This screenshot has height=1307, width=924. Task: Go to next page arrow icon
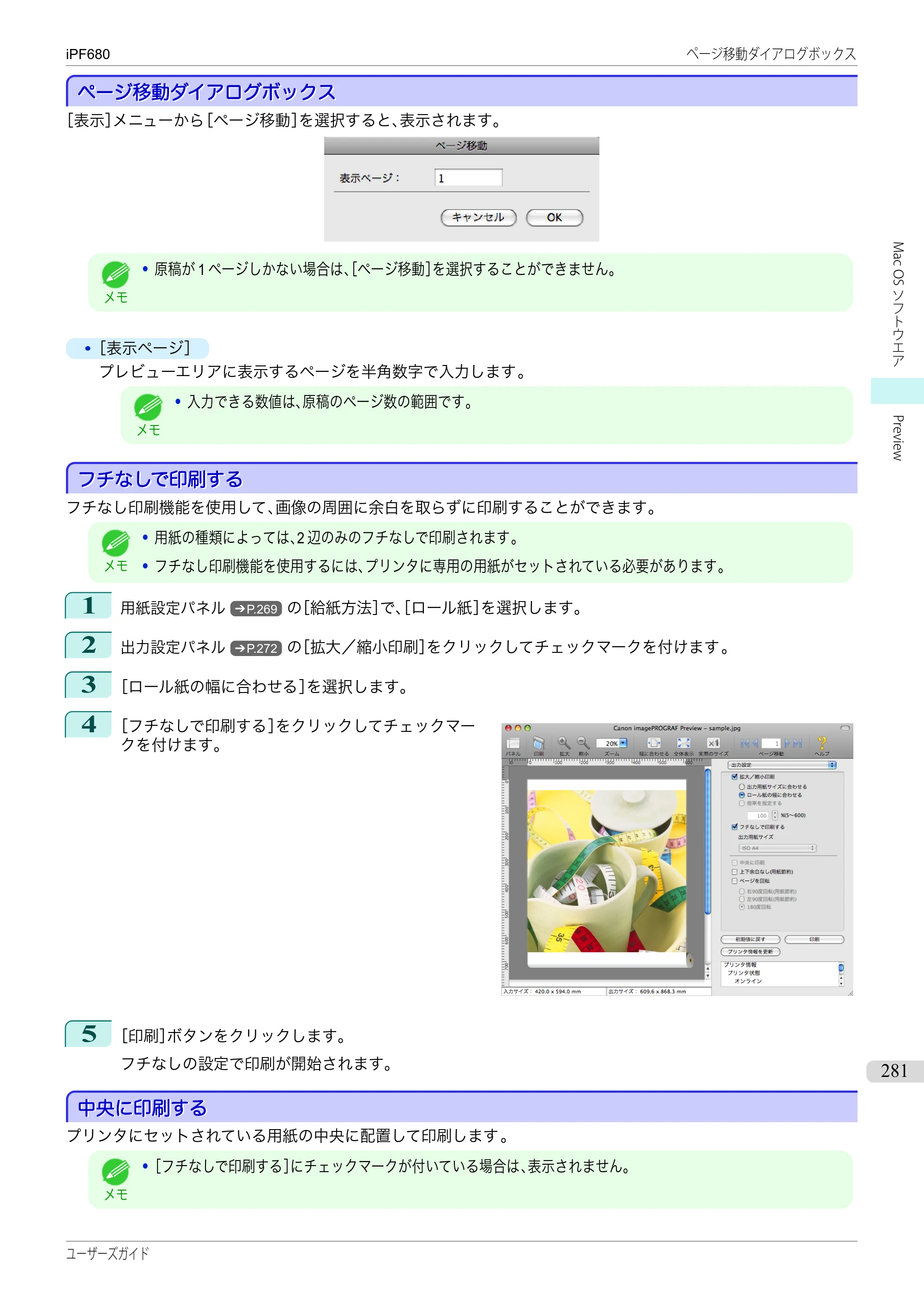(x=787, y=743)
